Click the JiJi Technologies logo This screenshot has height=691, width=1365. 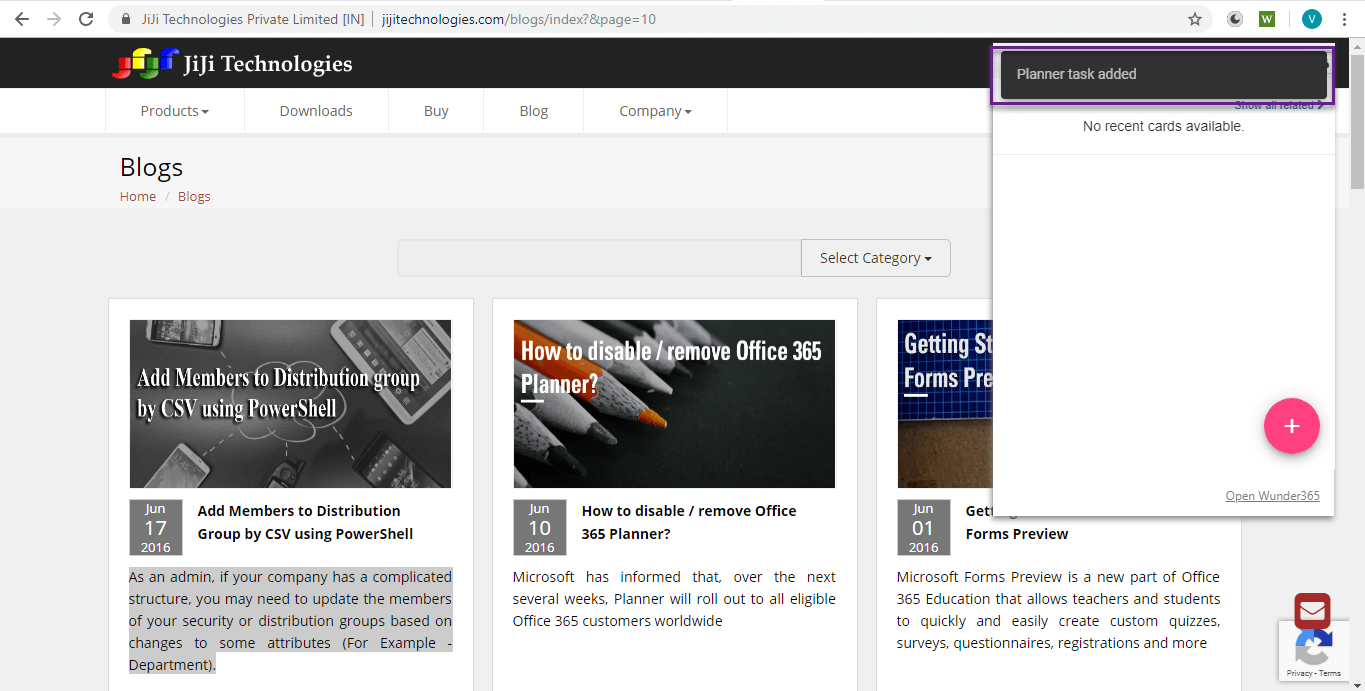tap(232, 64)
